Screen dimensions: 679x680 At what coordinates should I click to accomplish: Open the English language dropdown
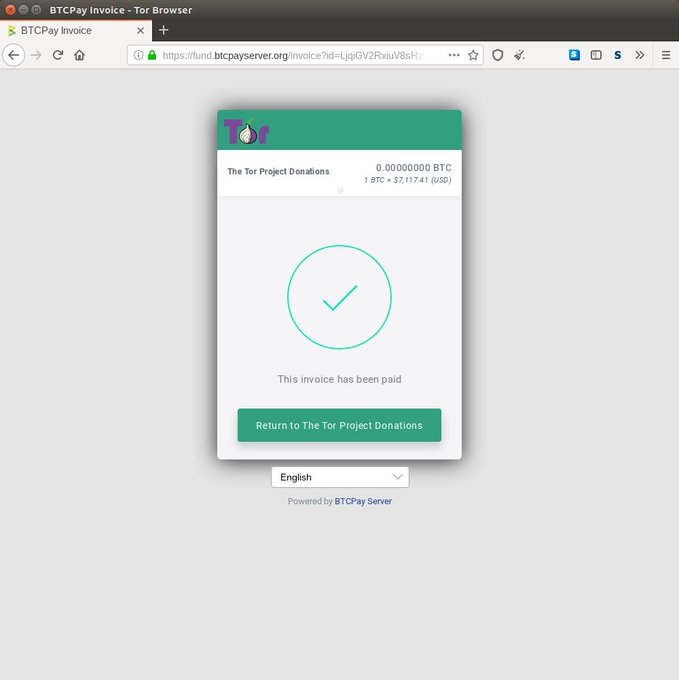[340, 477]
